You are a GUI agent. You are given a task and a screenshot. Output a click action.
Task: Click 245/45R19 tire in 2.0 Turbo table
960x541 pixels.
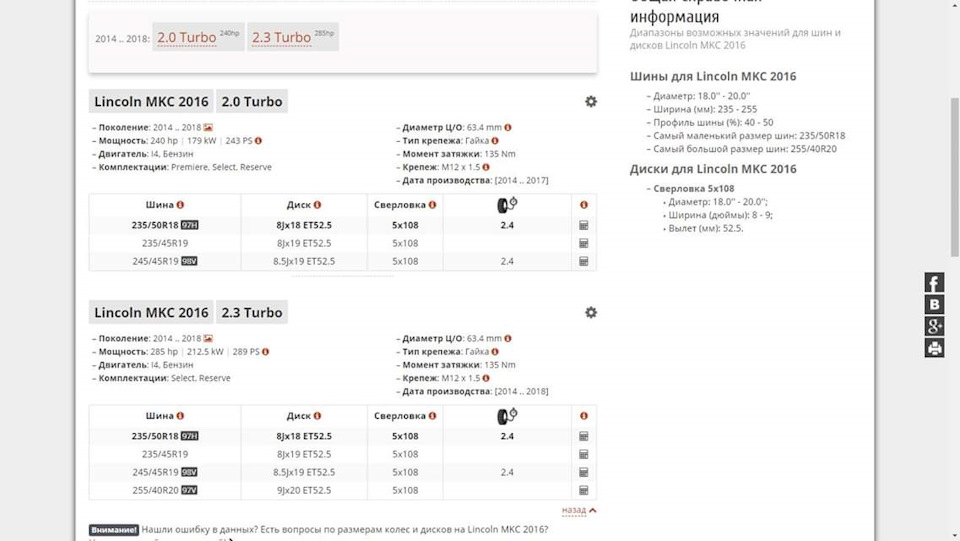156,261
